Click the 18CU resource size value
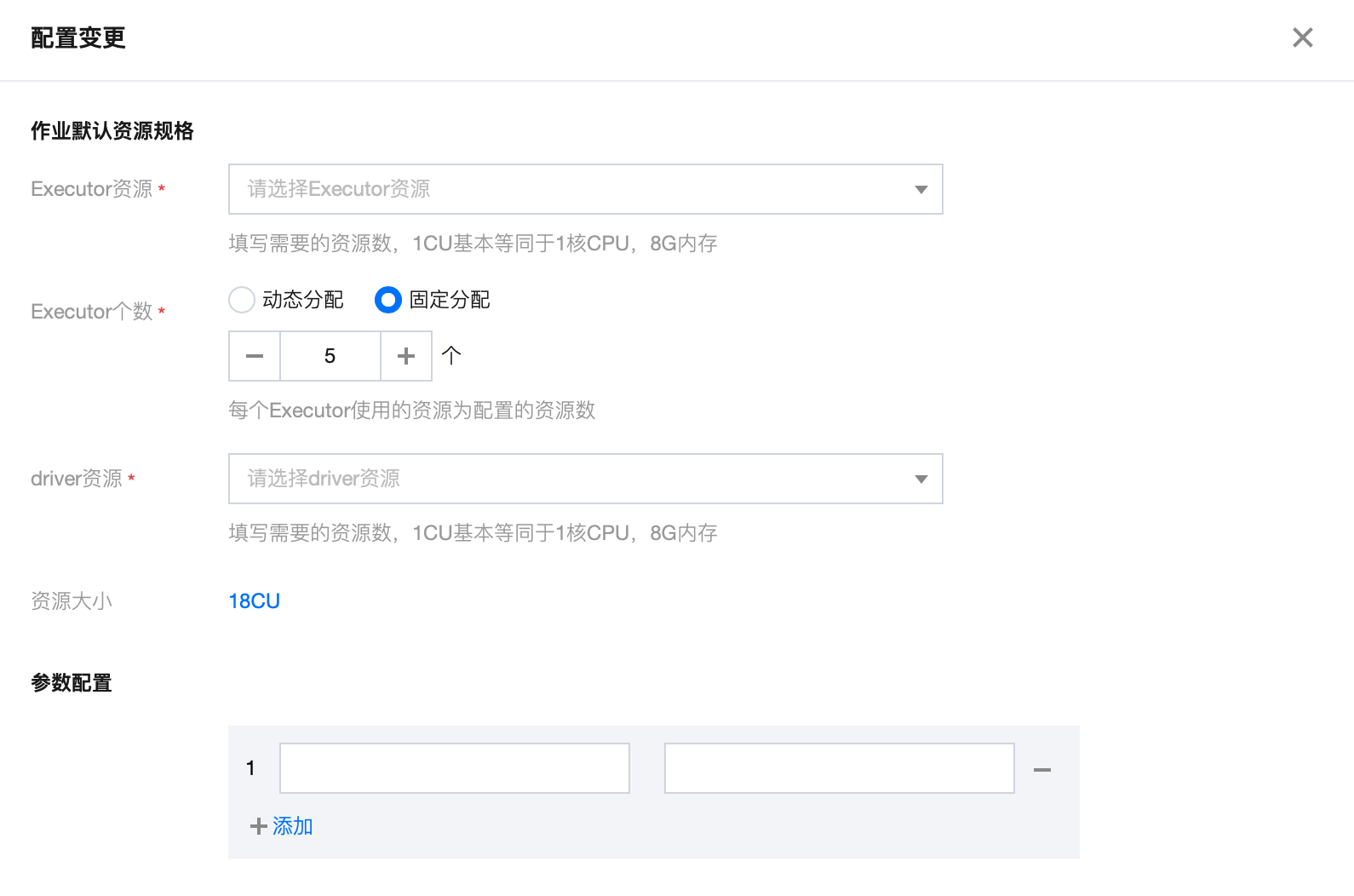The height and width of the screenshot is (896, 1354). tap(254, 601)
